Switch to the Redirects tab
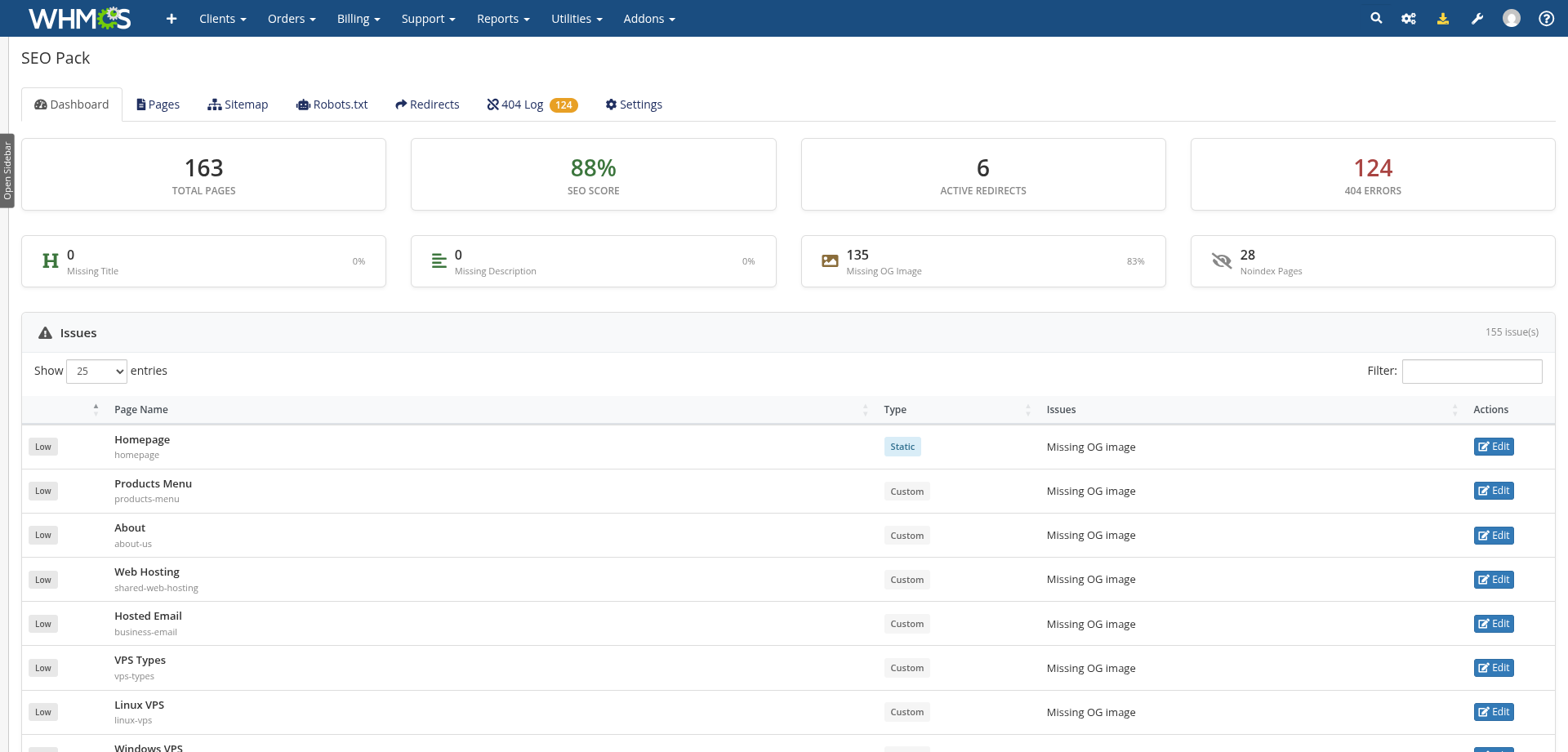This screenshot has width=1568, height=752. coord(427,105)
